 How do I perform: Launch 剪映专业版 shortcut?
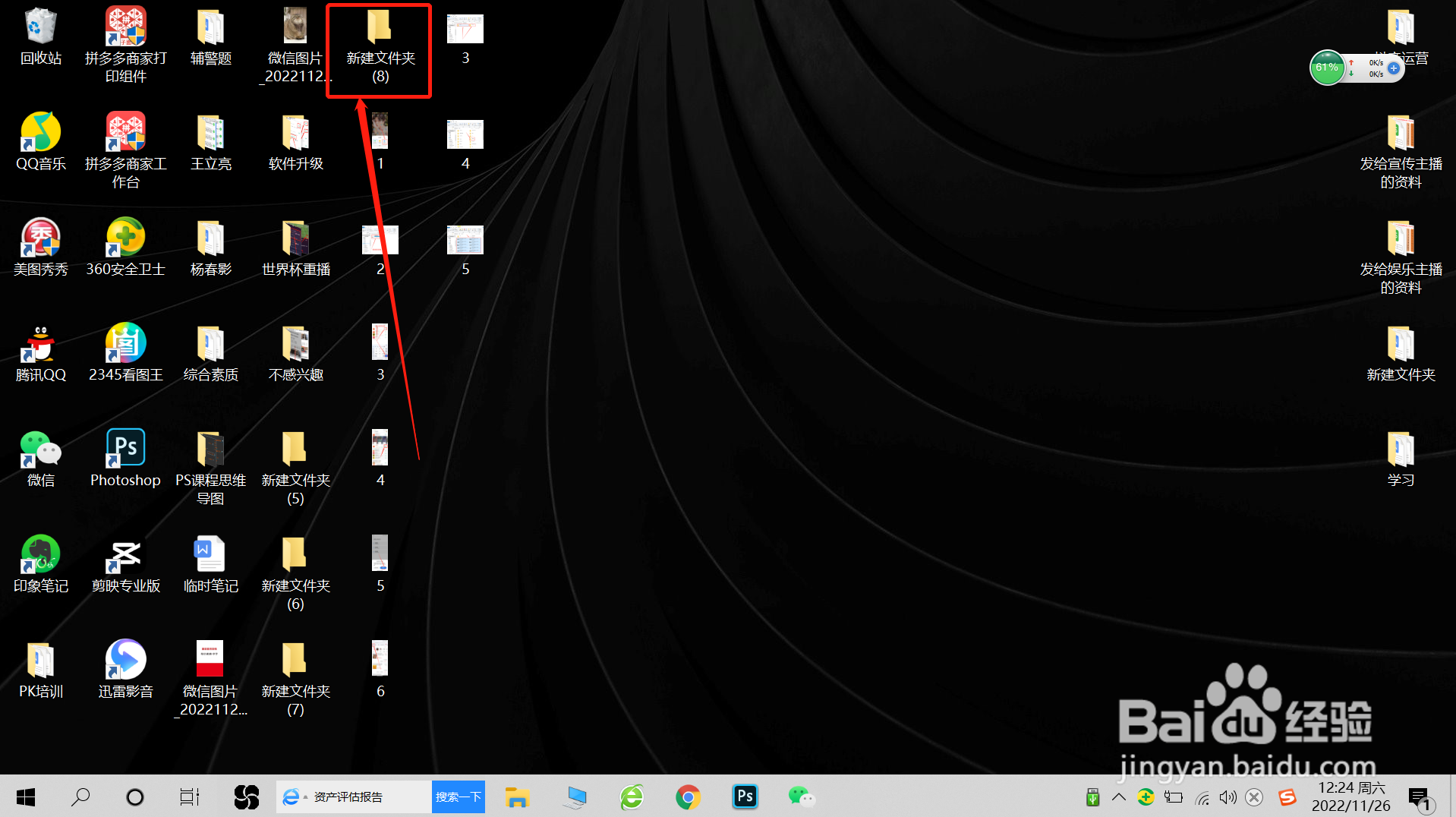click(126, 565)
